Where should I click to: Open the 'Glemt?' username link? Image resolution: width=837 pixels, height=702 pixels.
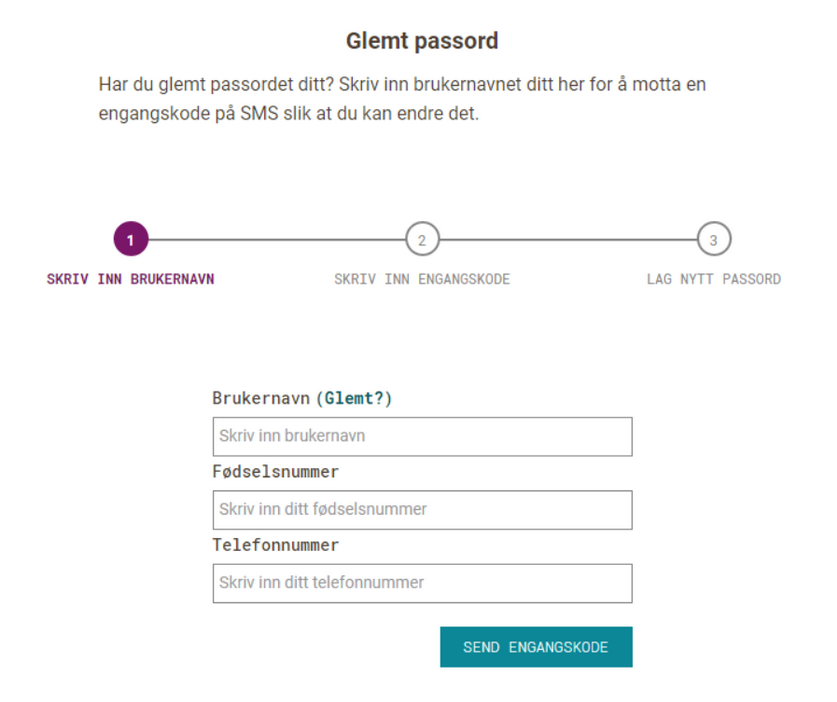[x=354, y=398]
